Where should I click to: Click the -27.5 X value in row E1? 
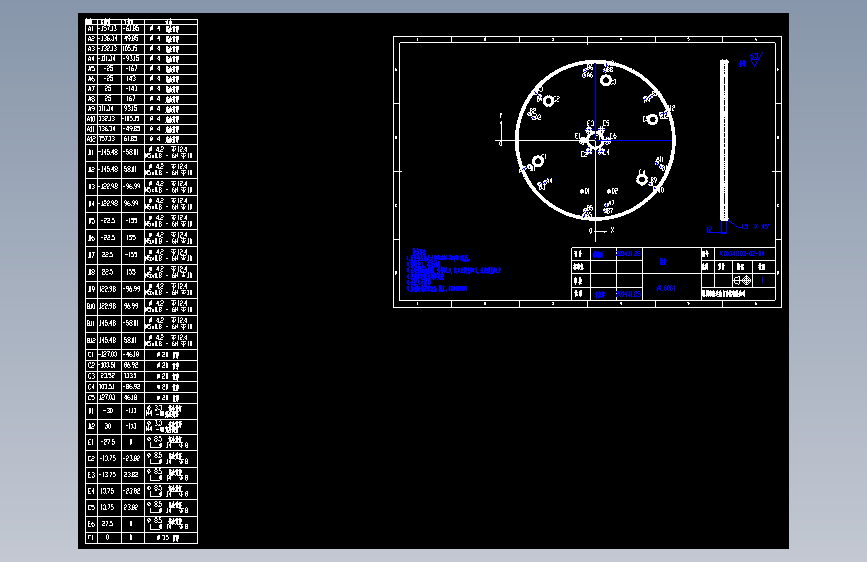(108, 442)
